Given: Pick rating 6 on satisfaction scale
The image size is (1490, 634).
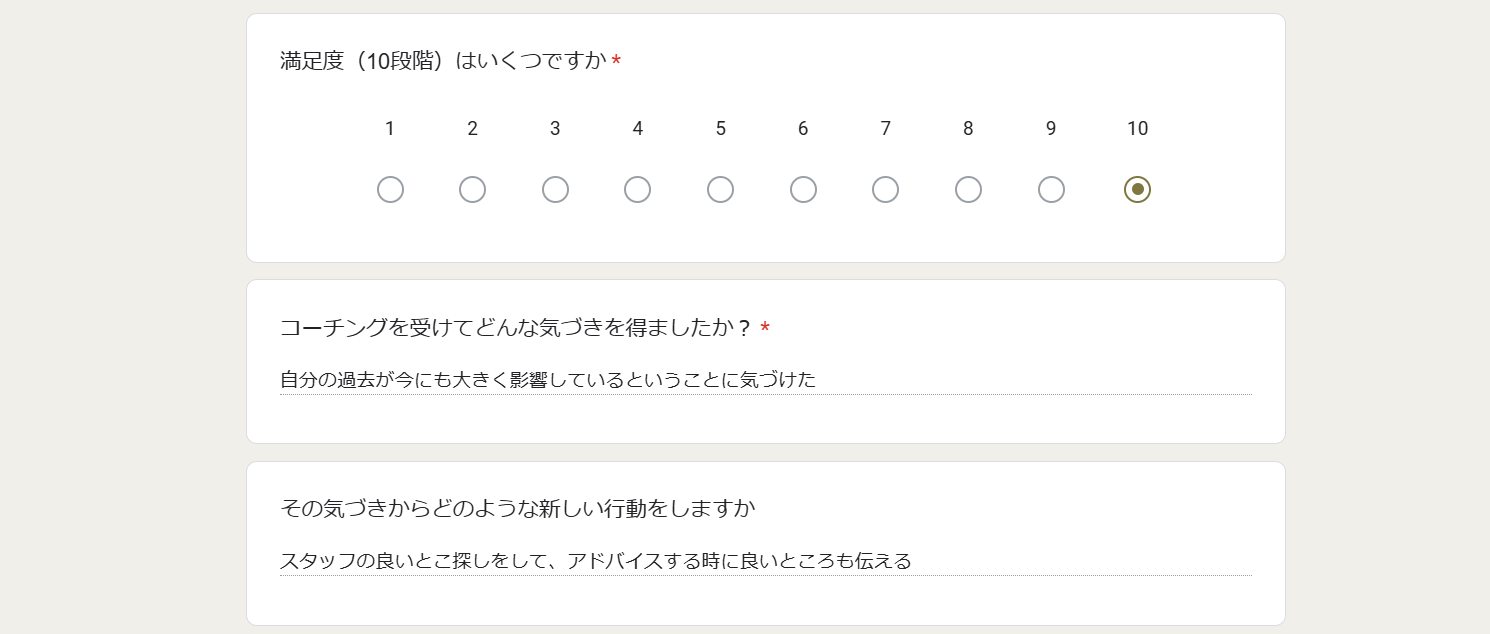Looking at the screenshot, I should click(803, 189).
